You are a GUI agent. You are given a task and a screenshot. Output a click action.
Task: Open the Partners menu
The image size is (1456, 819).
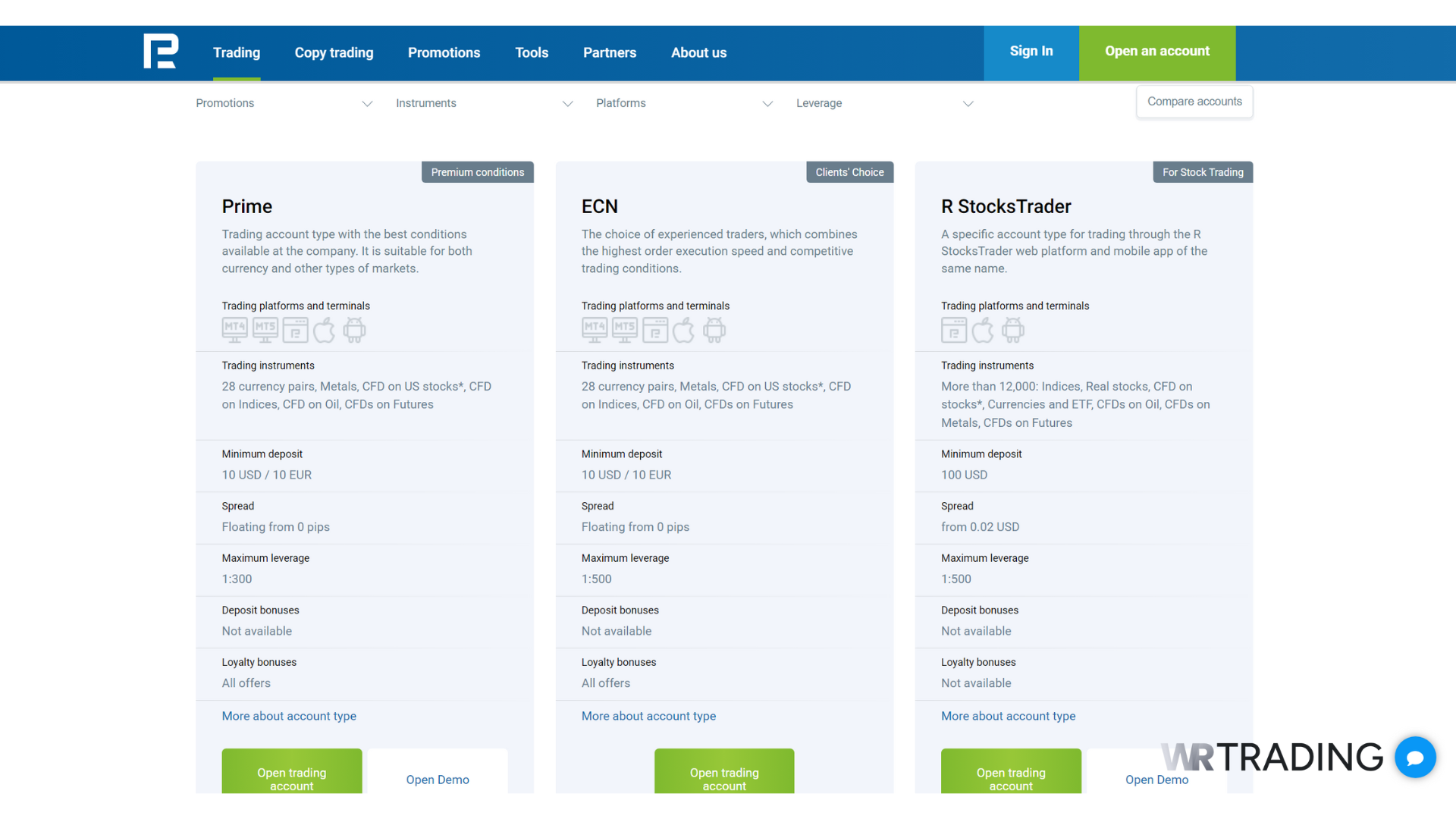(x=610, y=52)
